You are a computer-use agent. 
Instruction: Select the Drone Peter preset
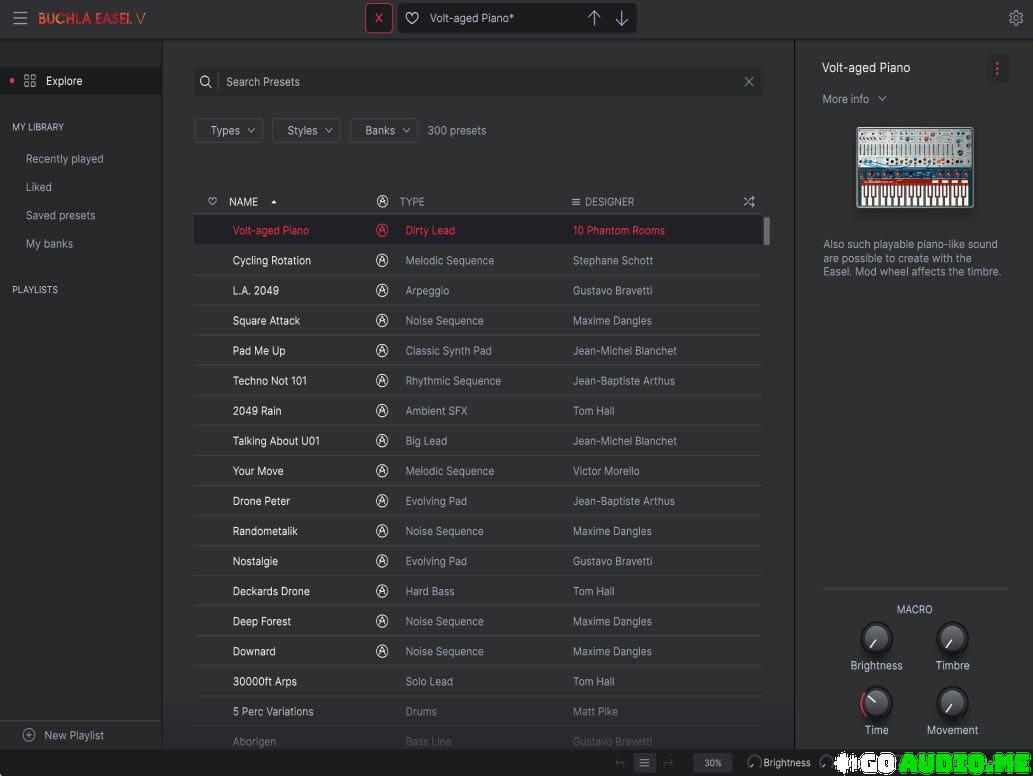point(478,501)
